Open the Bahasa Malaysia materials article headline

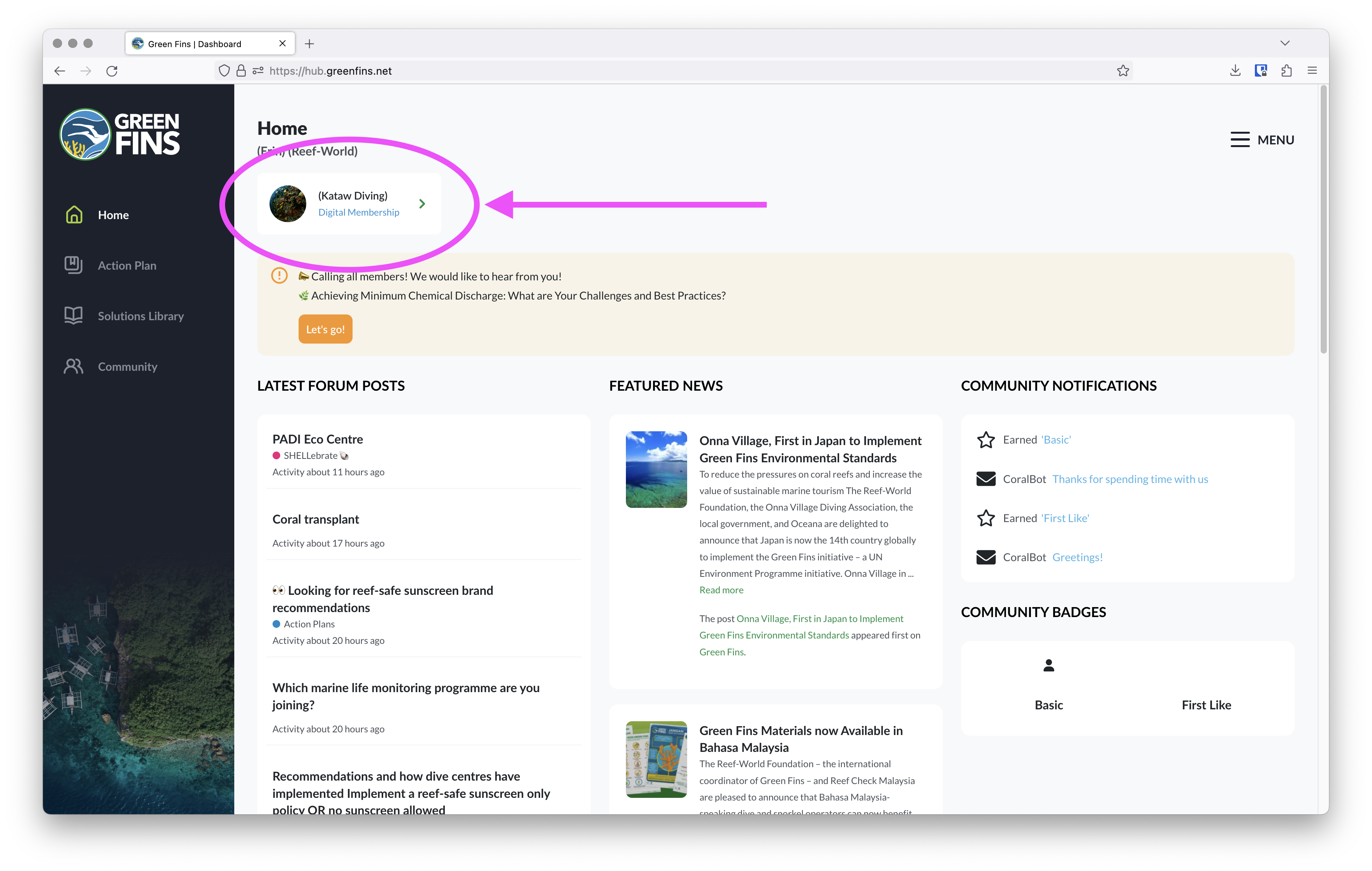click(800, 739)
